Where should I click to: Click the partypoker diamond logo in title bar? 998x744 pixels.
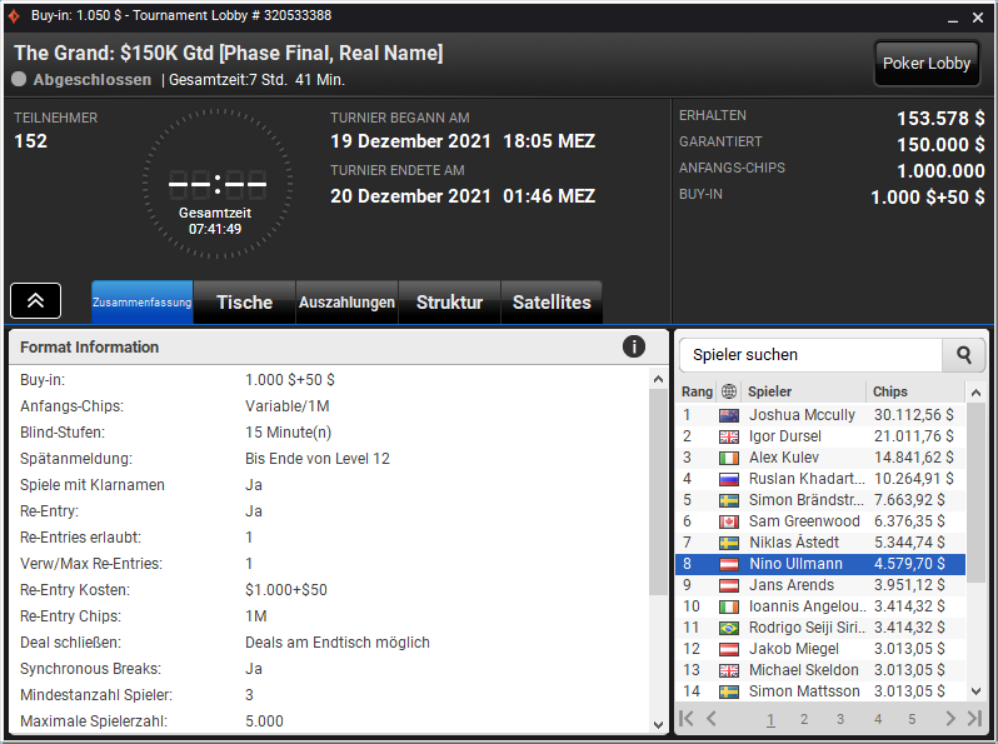[x=14, y=15]
